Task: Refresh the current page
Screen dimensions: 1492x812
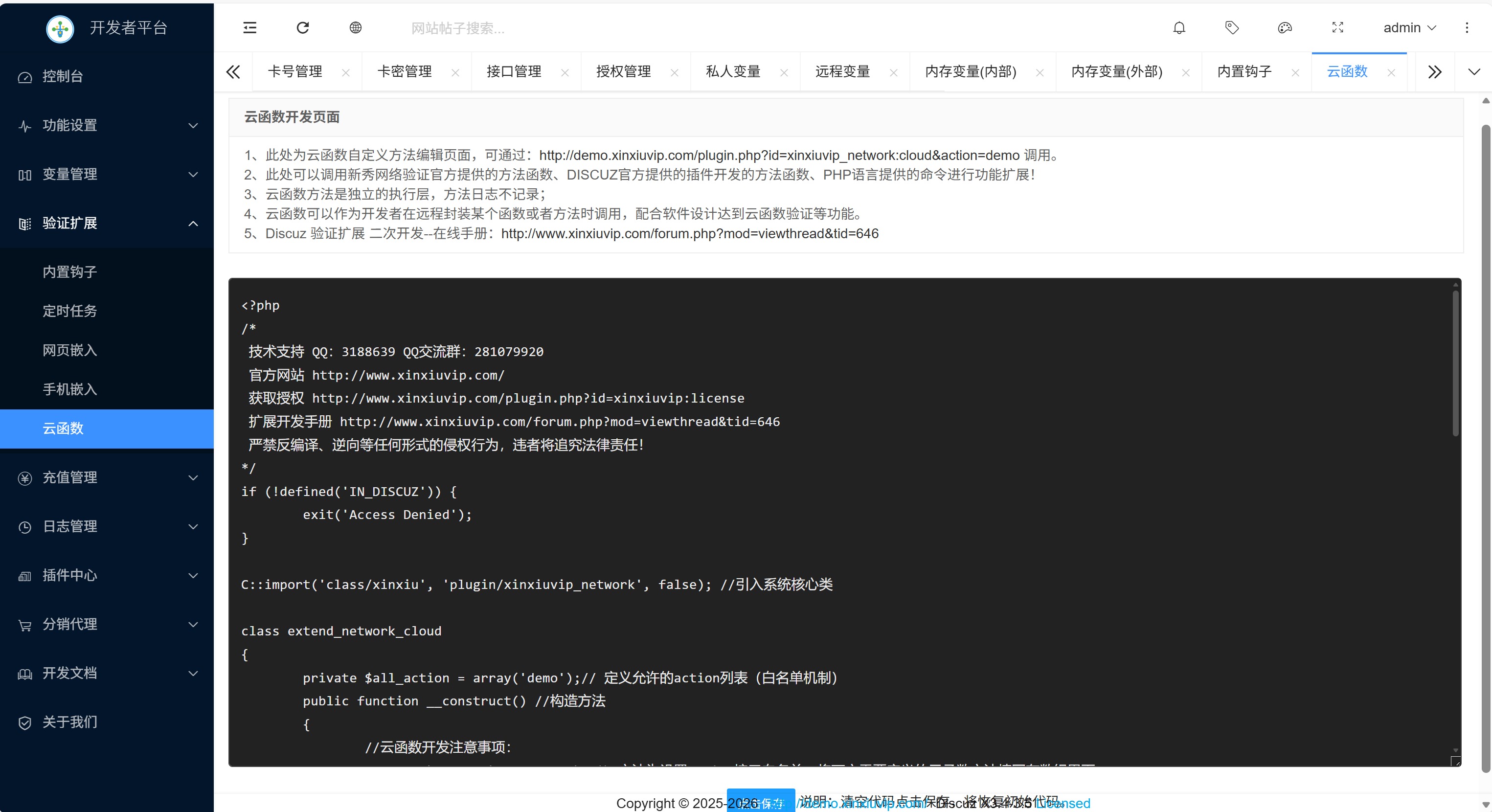Action: pos(302,27)
